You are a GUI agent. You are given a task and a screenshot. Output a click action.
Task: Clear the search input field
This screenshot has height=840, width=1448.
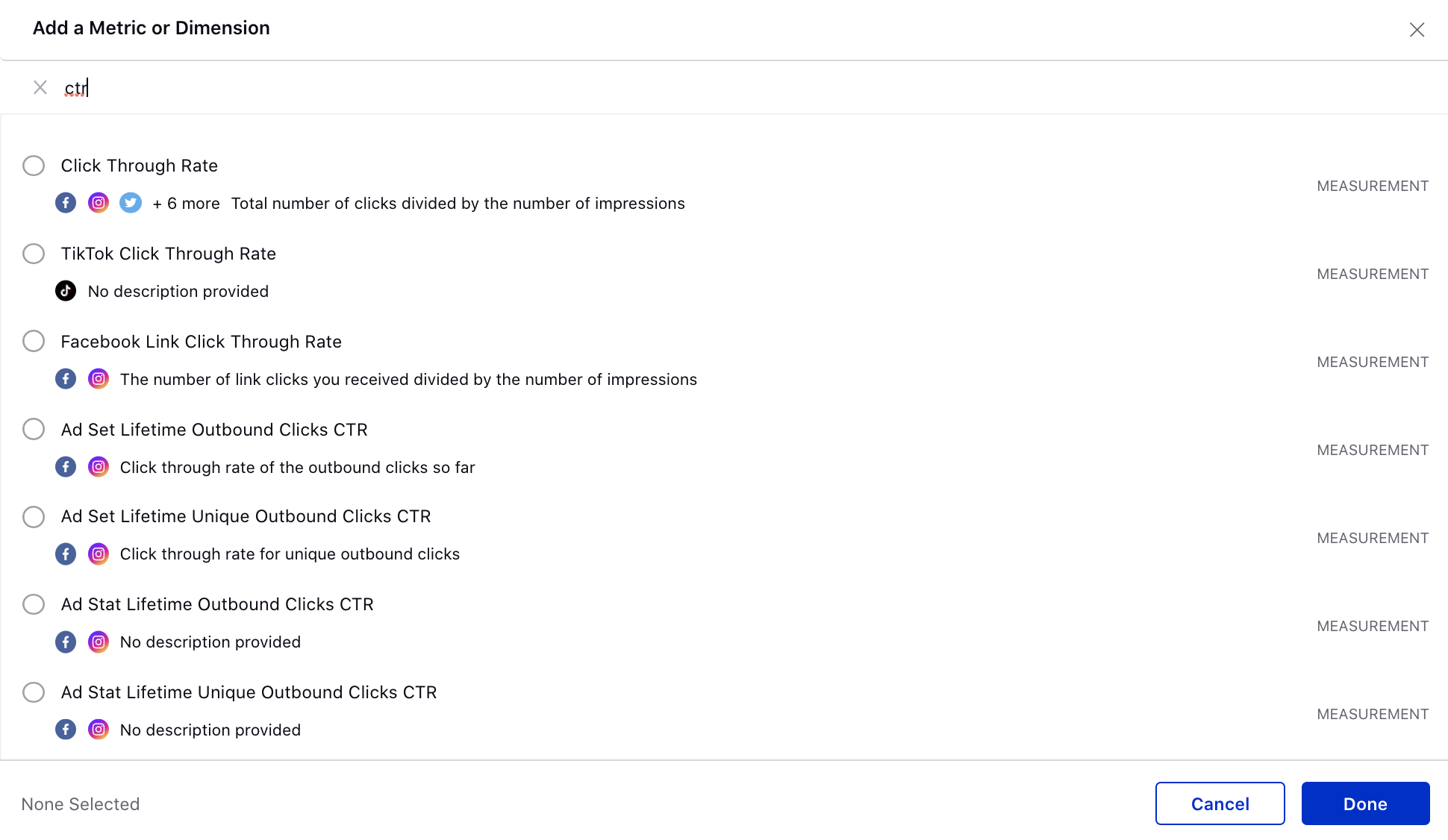(40, 88)
